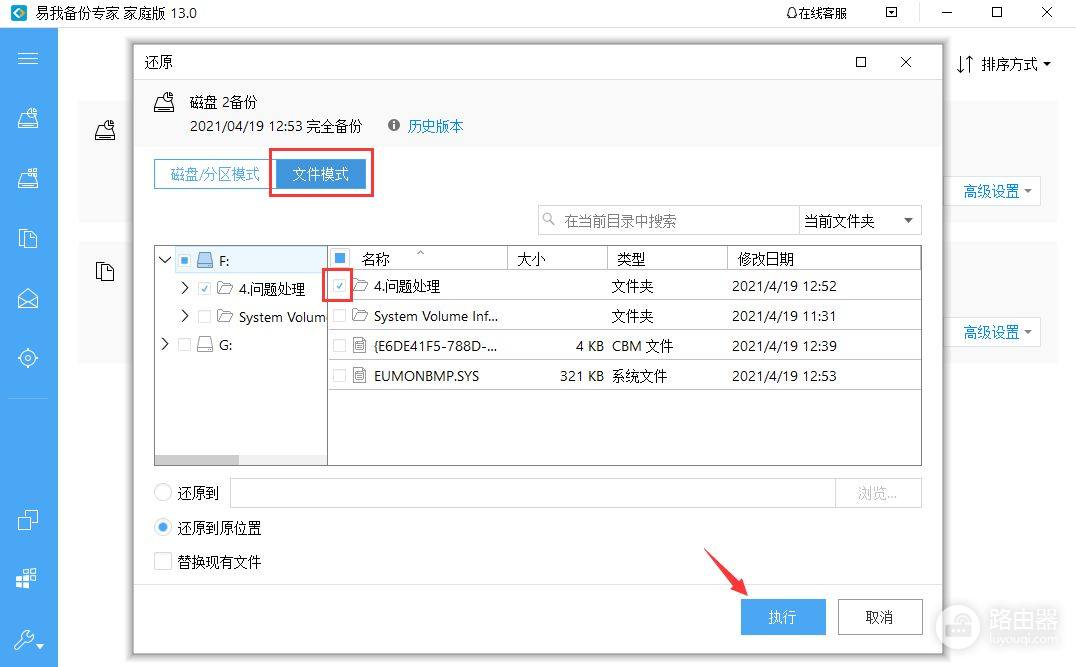
Task: Select the 文件模式 tab
Action: 321,174
